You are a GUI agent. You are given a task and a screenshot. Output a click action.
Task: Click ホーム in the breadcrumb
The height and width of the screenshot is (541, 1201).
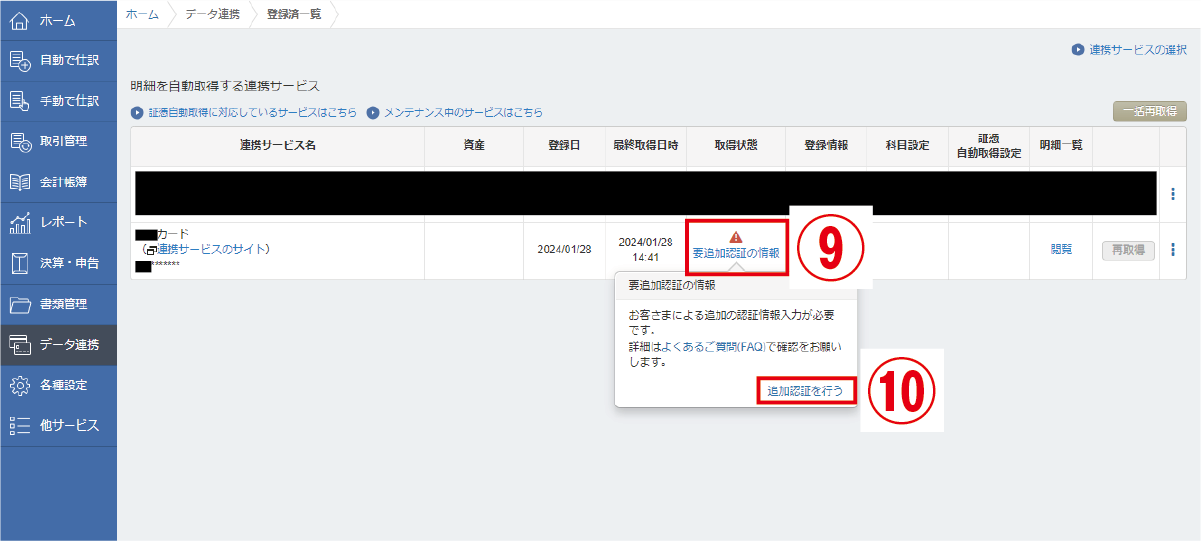click(x=142, y=14)
